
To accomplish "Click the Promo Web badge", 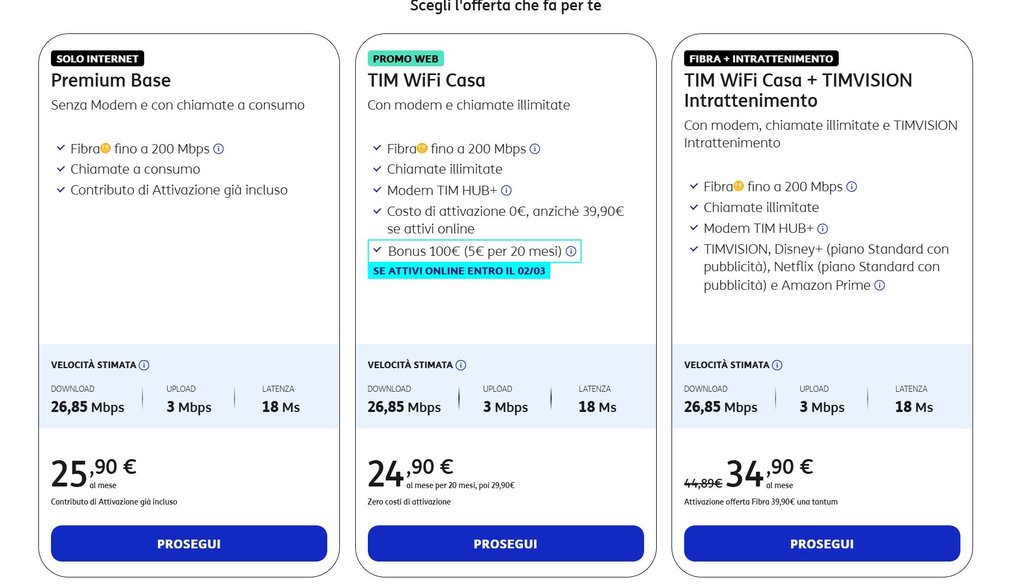I will click(406, 59).
